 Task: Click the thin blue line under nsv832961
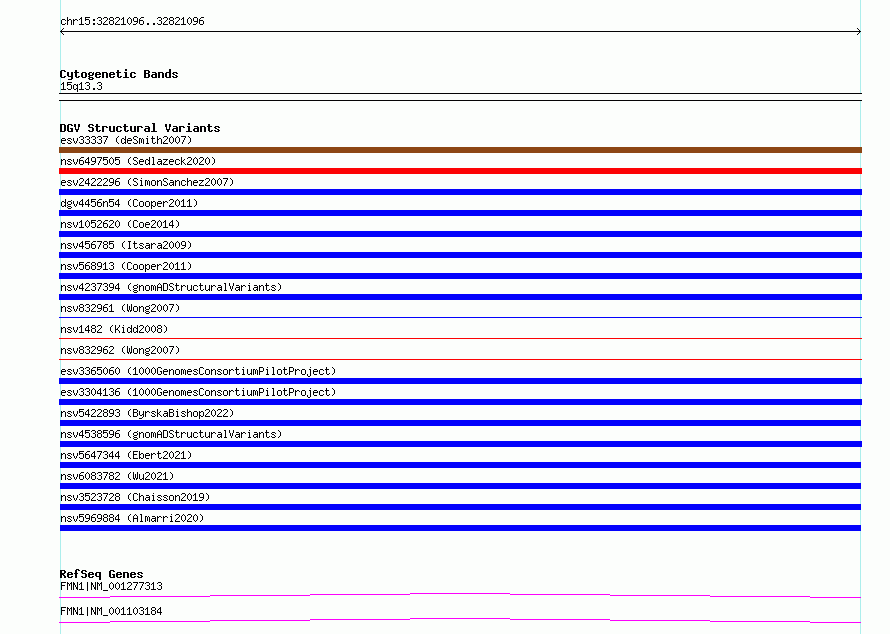point(460,317)
